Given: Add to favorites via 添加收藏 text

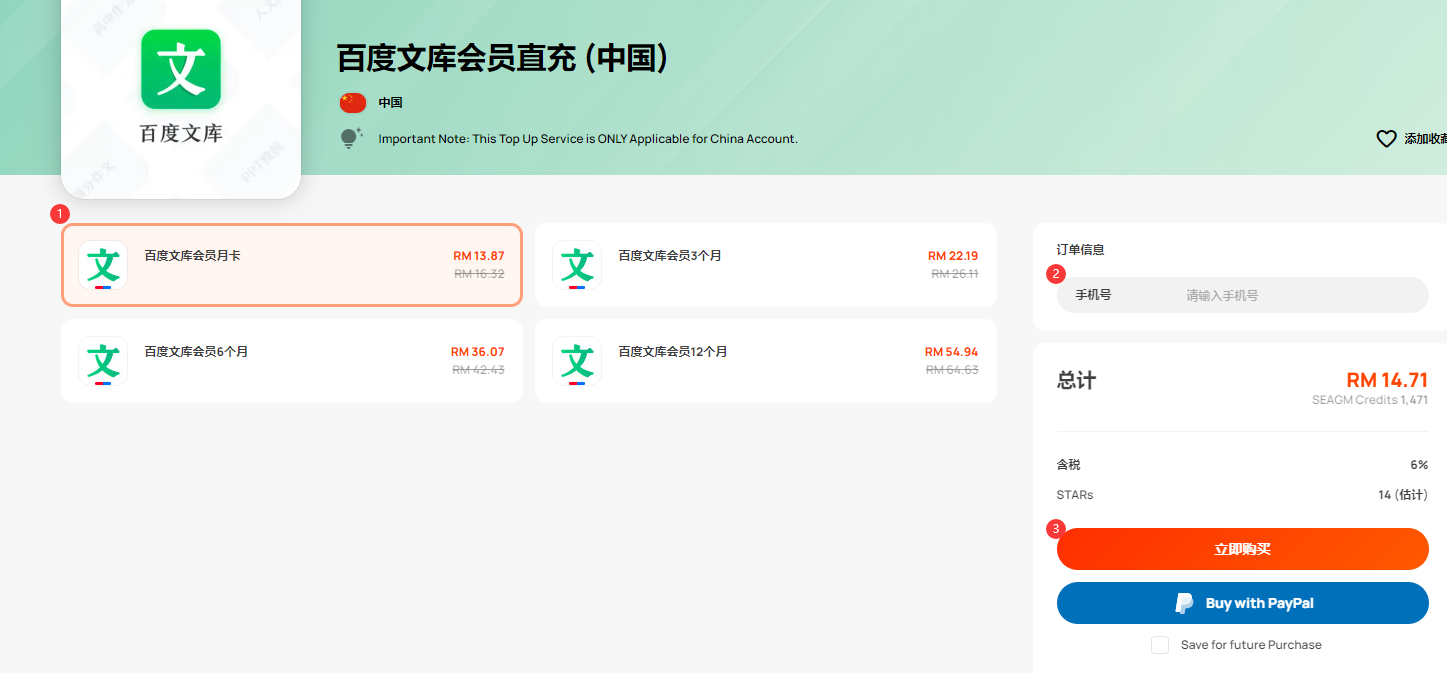Looking at the screenshot, I should coord(1425,139).
